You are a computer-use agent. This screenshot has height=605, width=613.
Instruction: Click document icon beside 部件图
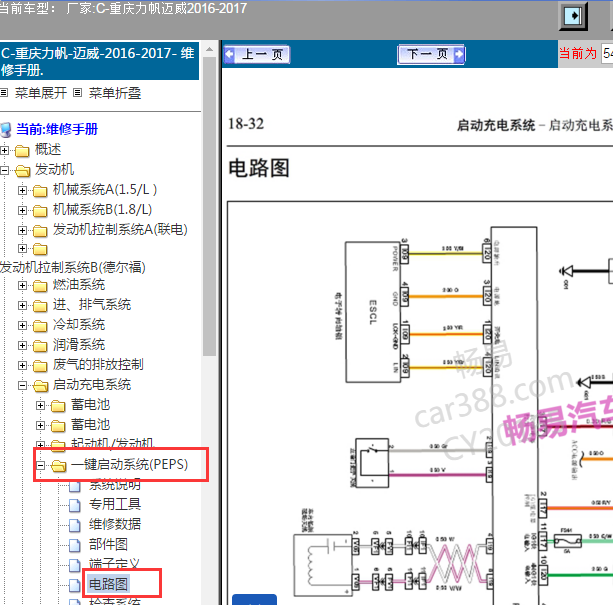coord(75,545)
